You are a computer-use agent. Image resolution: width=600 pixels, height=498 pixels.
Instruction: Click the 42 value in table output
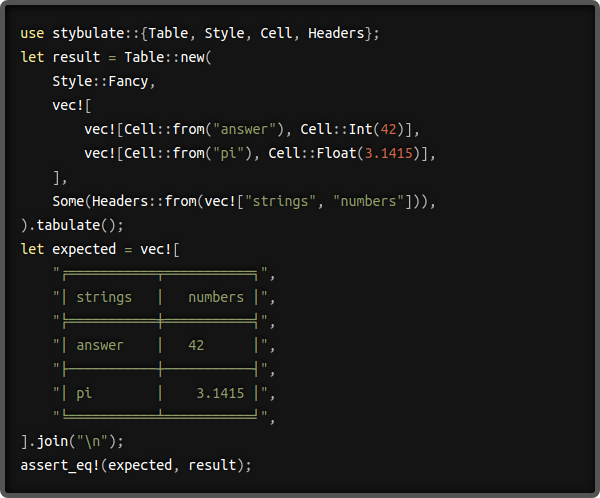196,345
